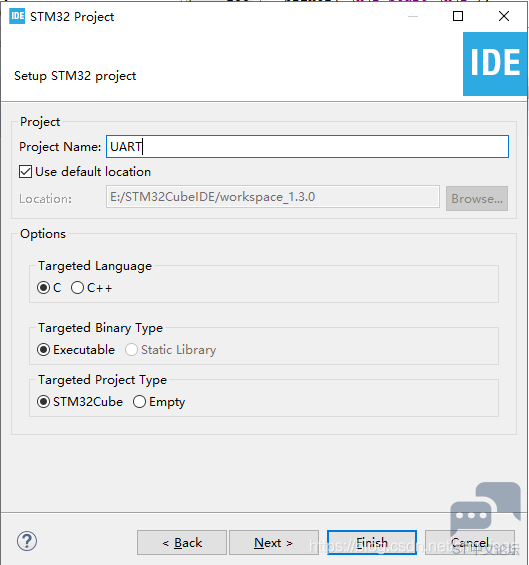Select STM32Cube project type
Image resolution: width=529 pixels, height=565 pixels.
click(44, 402)
